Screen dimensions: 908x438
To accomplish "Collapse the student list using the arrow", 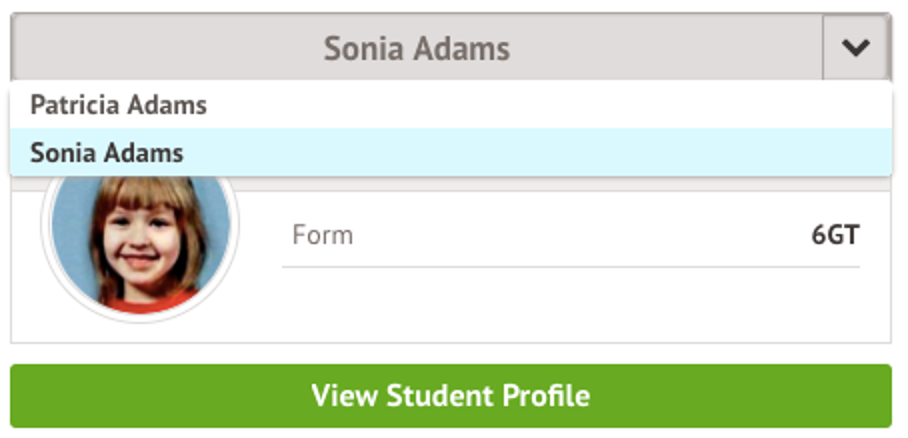I will (x=855, y=48).
